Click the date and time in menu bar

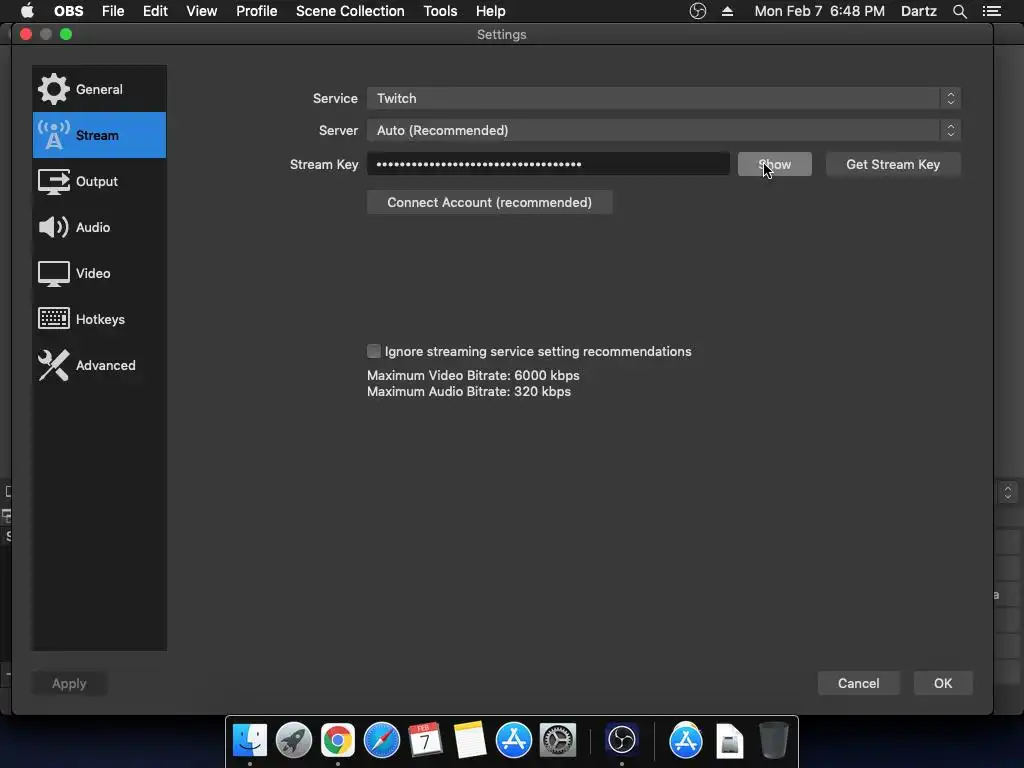click(x=820, y=11)
